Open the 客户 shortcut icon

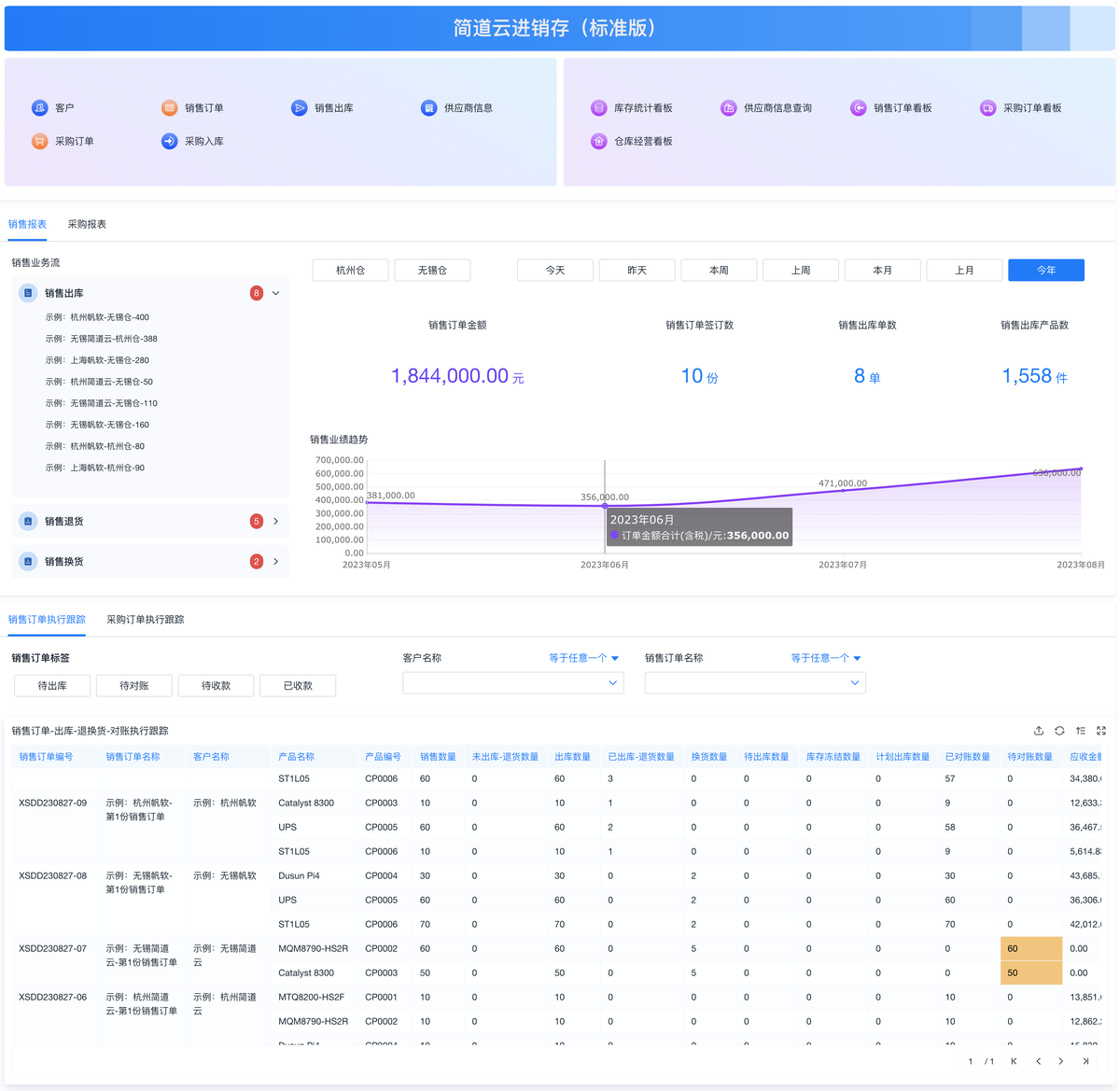click(40, 108)
